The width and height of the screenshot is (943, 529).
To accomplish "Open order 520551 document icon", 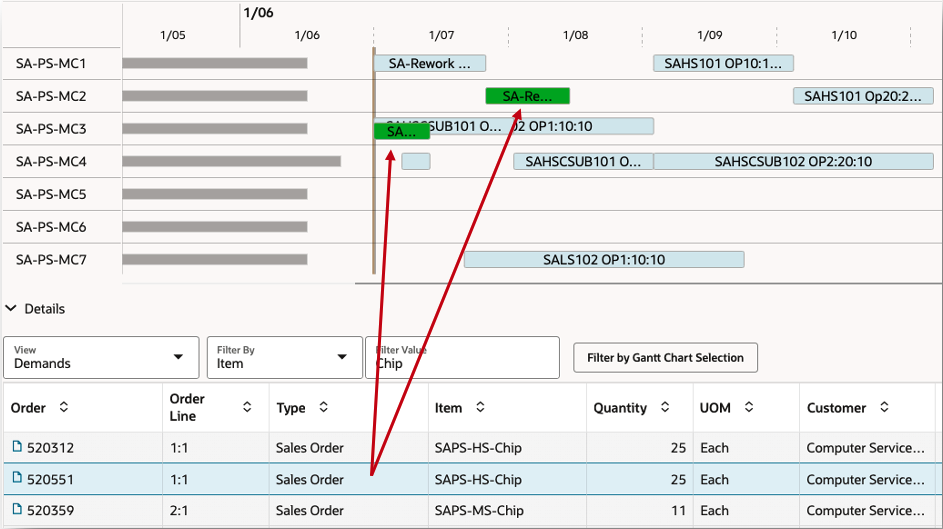I will click(17, 478).
